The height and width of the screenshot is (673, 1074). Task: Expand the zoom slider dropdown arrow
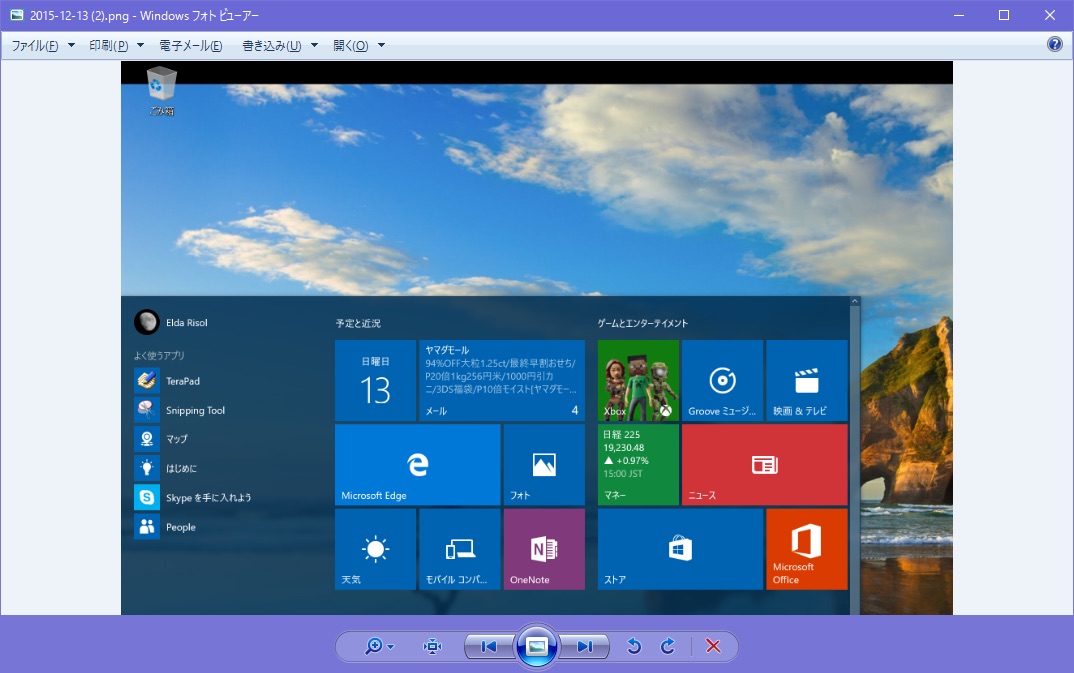click(x=390, y=646)
